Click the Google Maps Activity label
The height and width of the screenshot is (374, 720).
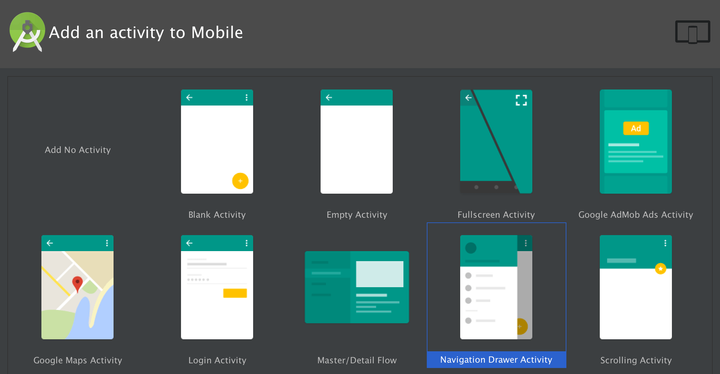click(x=78, y=360)
